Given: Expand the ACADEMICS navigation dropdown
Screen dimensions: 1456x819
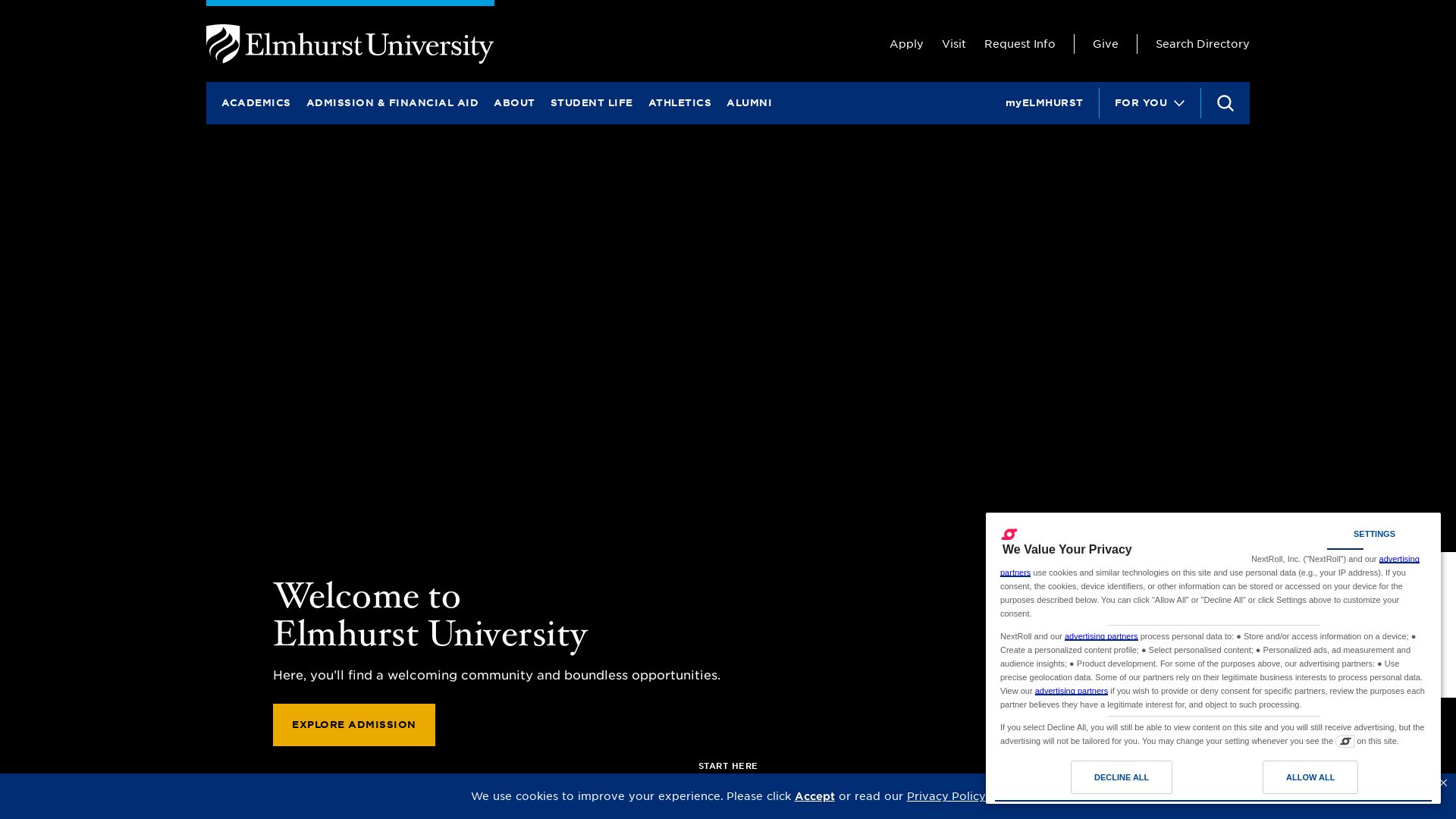Looking at the screenshot, I should pos(256,103).
